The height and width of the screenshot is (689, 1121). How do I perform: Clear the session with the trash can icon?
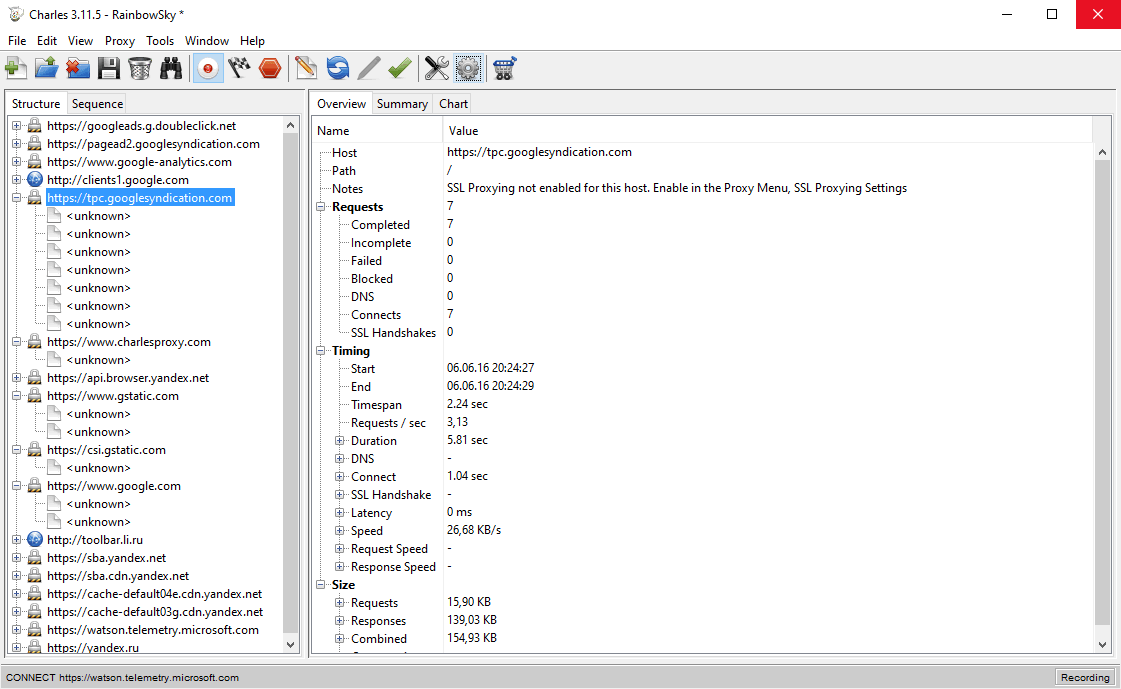pyautogui.click(x=139, y=69)
